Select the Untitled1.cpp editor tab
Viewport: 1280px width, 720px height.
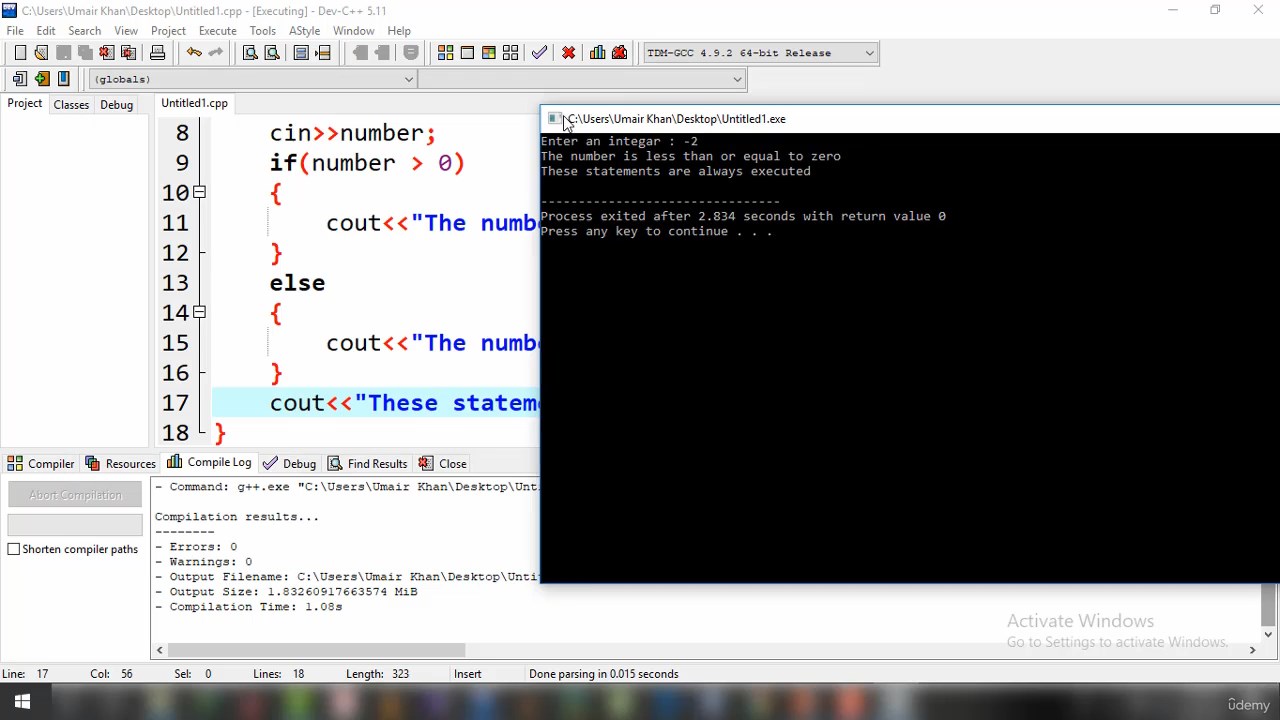click(x=194, y=103)
